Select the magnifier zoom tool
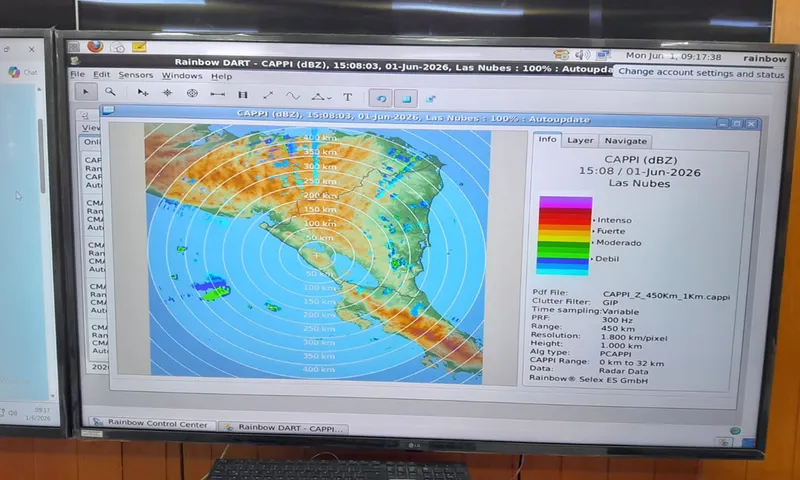The width and height of the screenshot is (800, 480). 110,92
